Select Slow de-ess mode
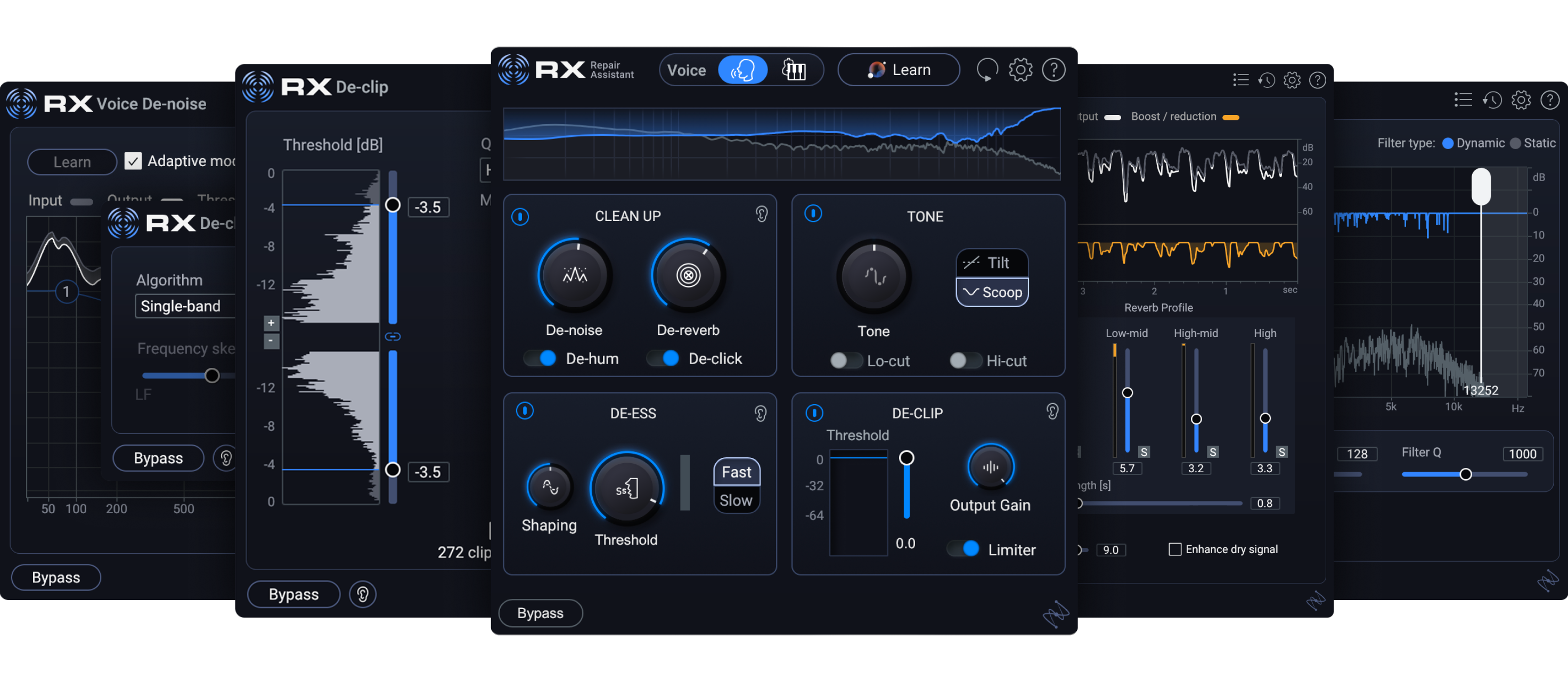The width and height of the screenshot is (1568, 682). pyautogui.click(x=737, y=500)
